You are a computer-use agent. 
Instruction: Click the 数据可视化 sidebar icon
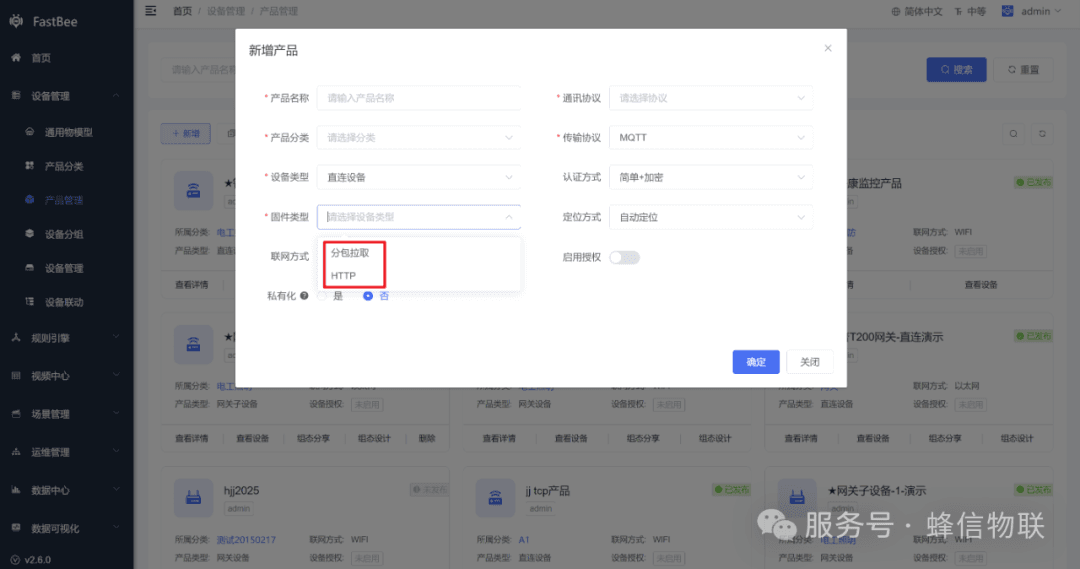pos(16,528)
